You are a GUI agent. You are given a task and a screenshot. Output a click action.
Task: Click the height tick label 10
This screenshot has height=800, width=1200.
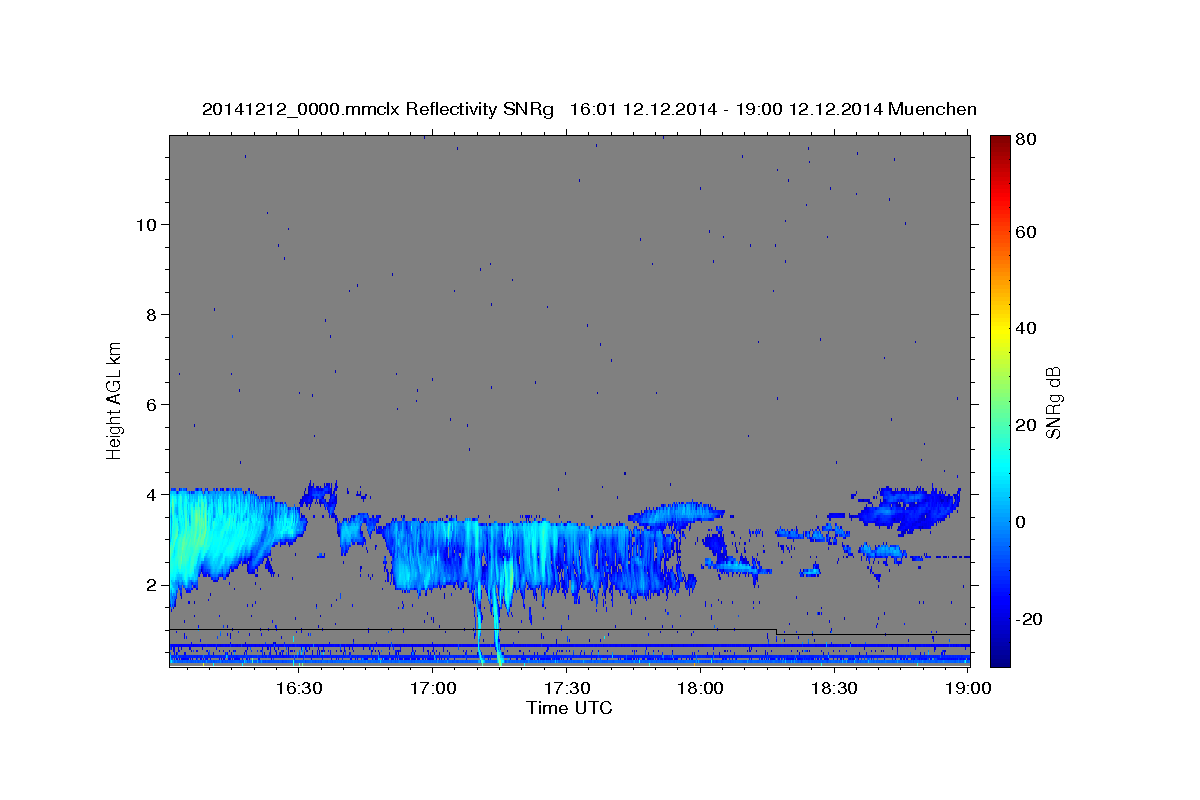(x=148, y=224)
